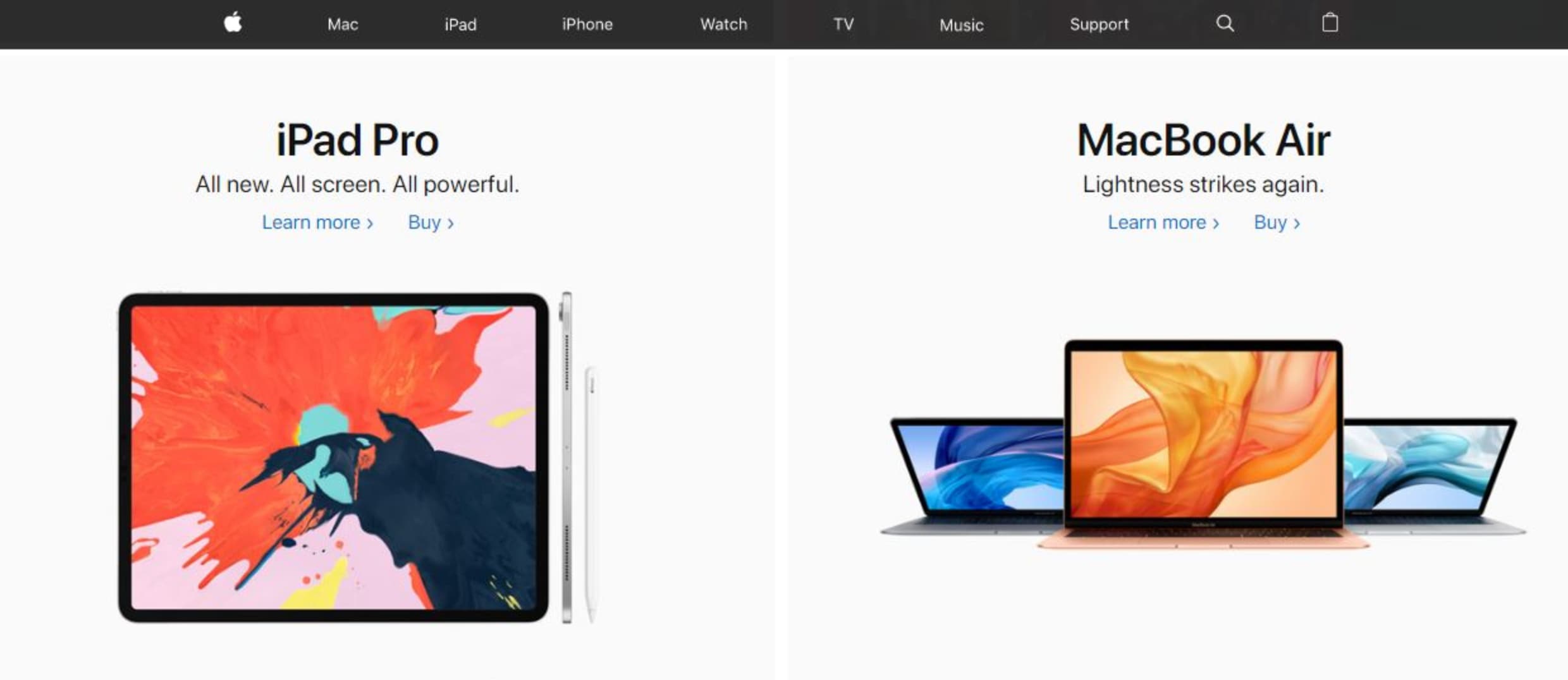Go to iPhone in the top navigation

587,24
